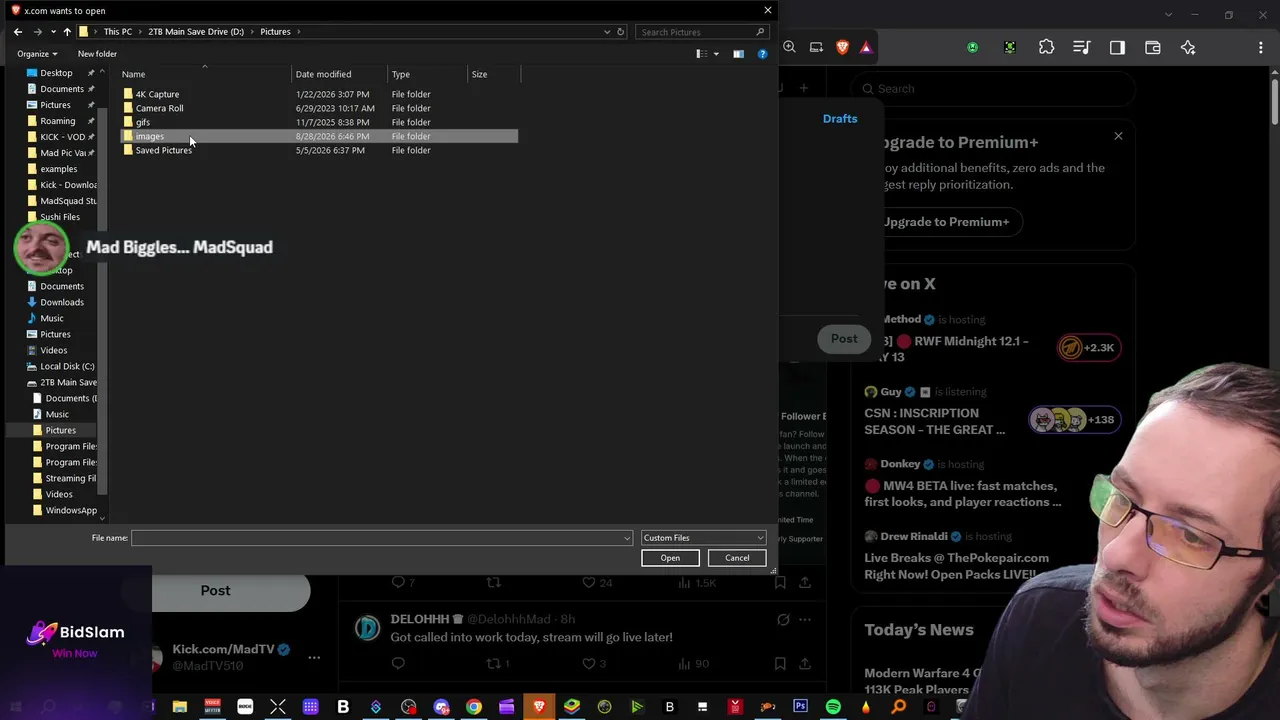Click the Brave Rewards triangle icon

click(x=866, y=47)
